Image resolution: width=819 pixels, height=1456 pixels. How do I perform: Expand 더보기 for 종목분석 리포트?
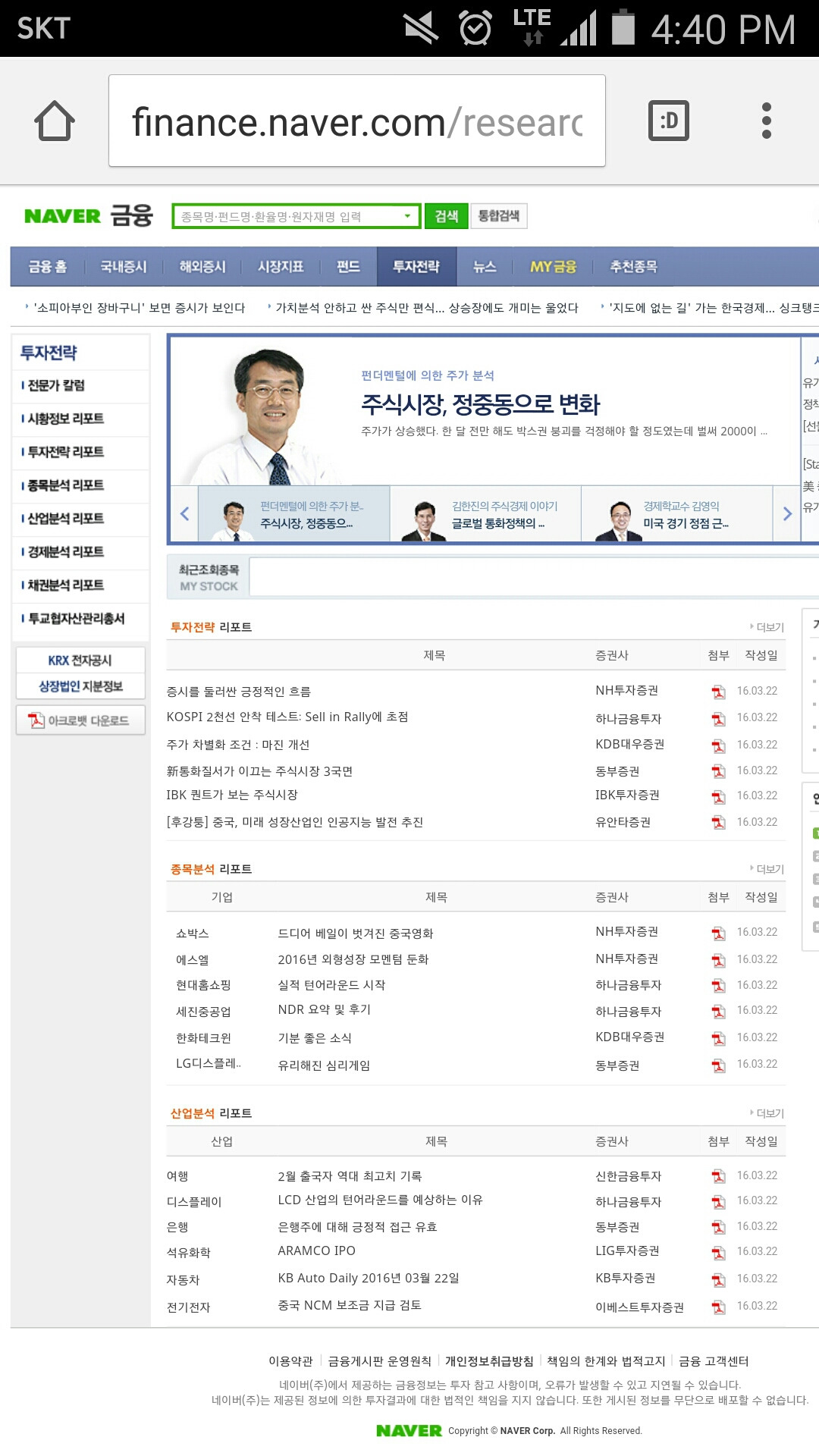click(767, 869)
